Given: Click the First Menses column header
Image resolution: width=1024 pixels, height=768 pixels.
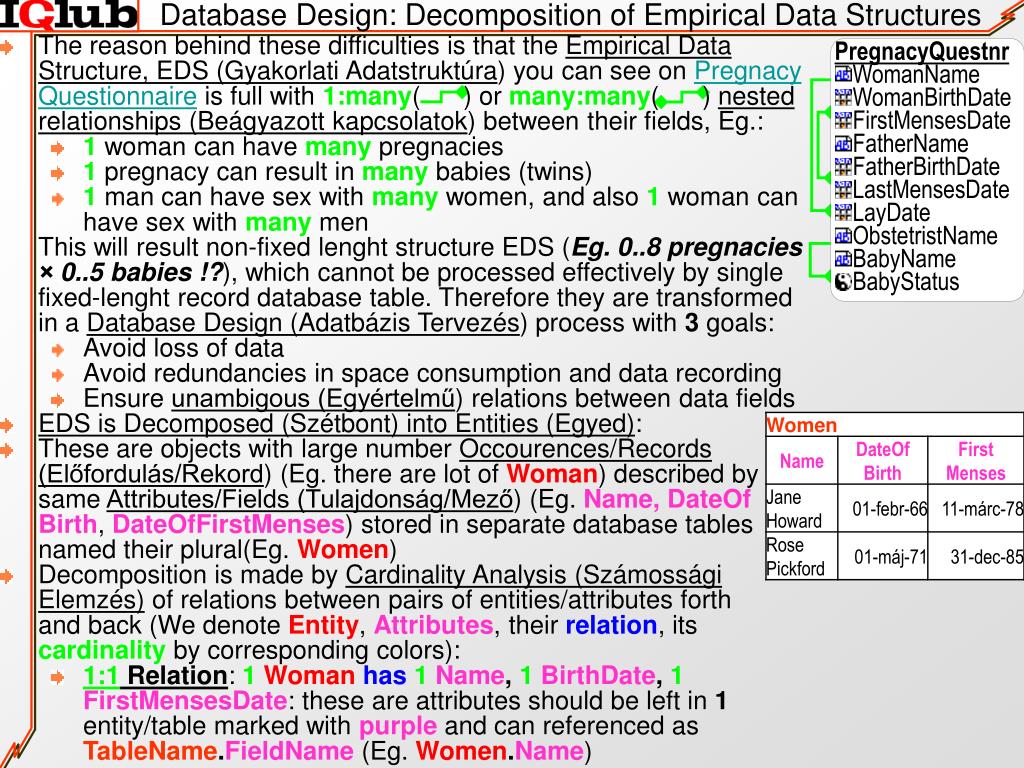Looking at the screenshot, I should pyautogui.click(x=976, y=461).
